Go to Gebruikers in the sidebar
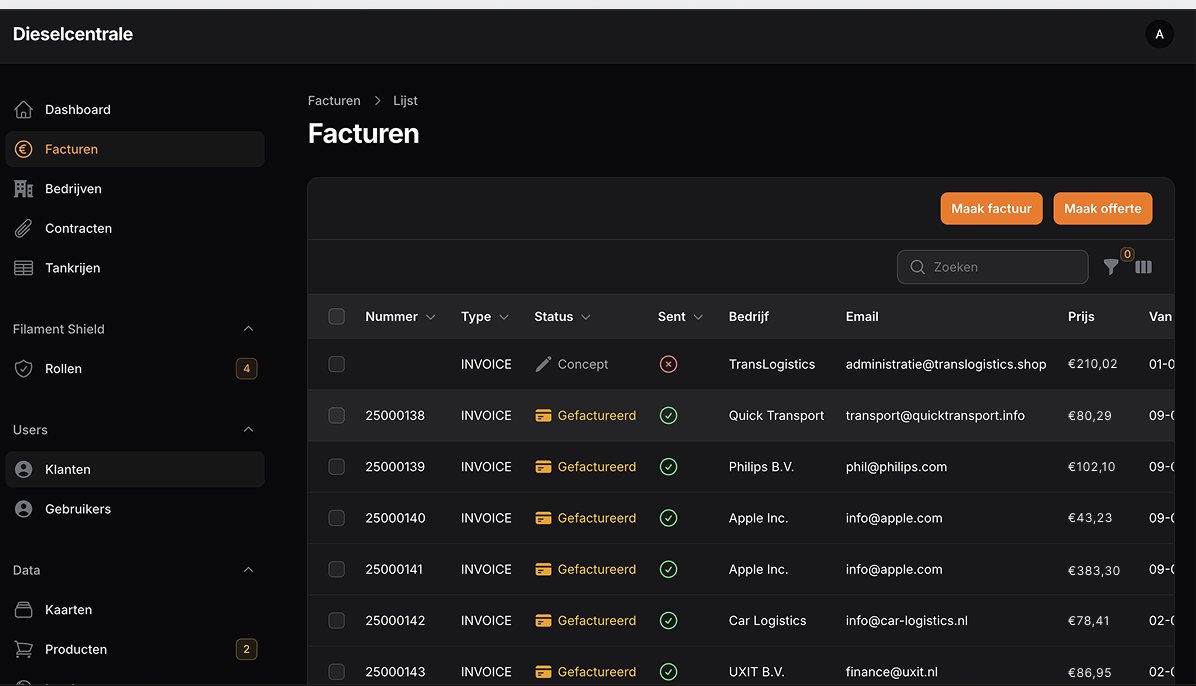The height and width of the screenshot is (686, 1196). click(135, 509)
